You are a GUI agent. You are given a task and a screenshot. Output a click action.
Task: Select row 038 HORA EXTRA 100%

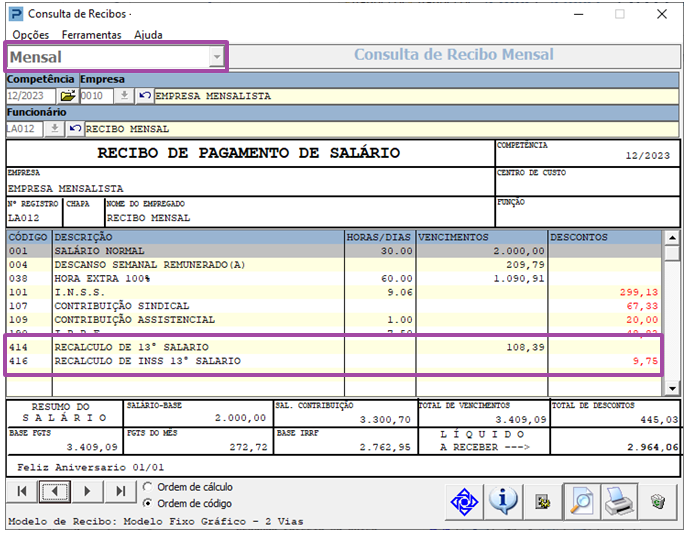point(334,278)
